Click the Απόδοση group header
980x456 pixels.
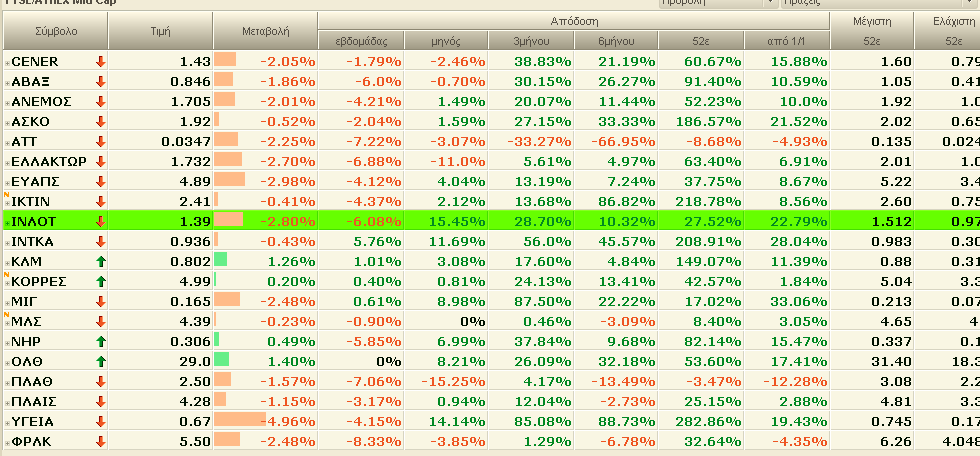(x=574, y=21)
